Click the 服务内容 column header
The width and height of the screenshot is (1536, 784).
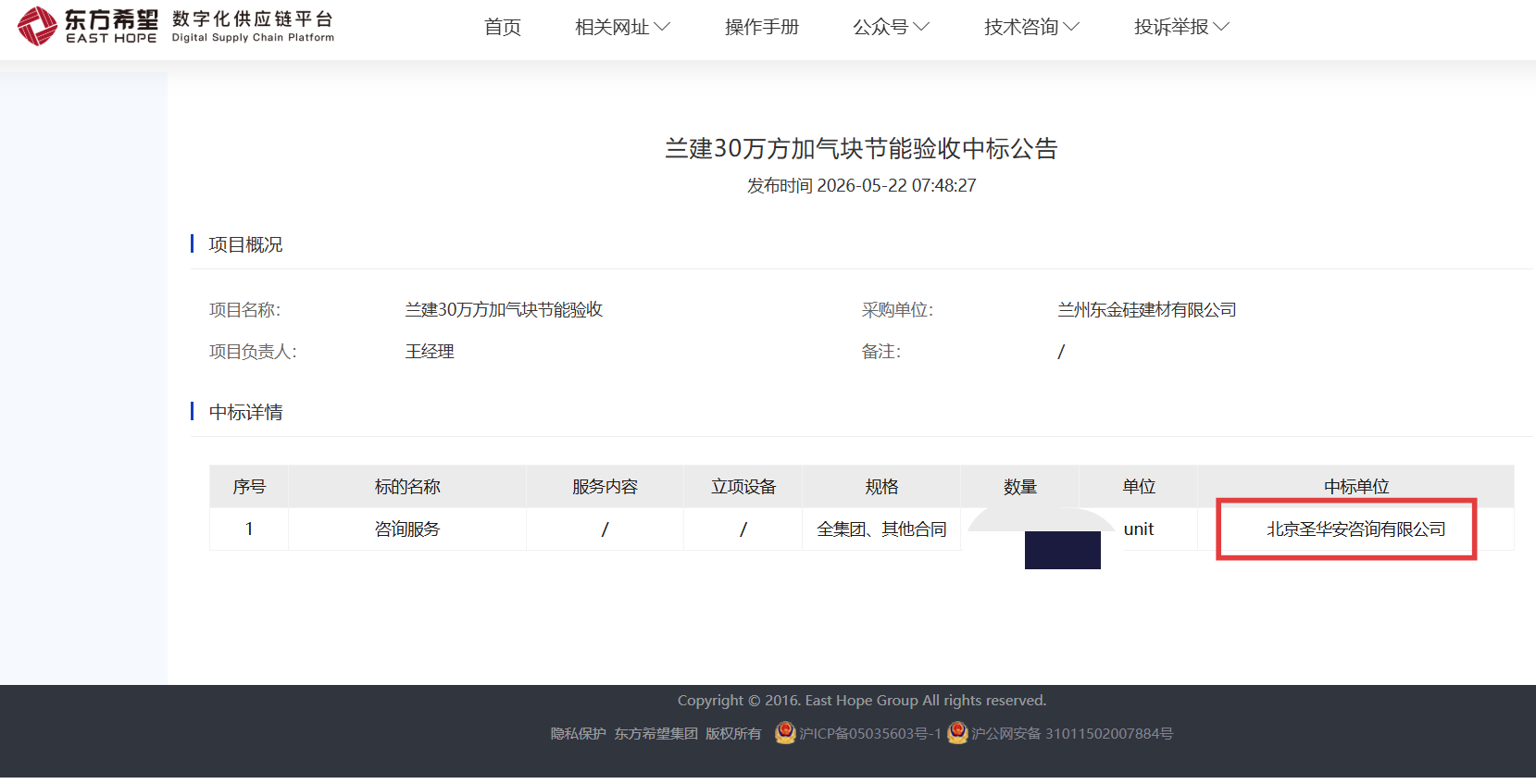605,487
